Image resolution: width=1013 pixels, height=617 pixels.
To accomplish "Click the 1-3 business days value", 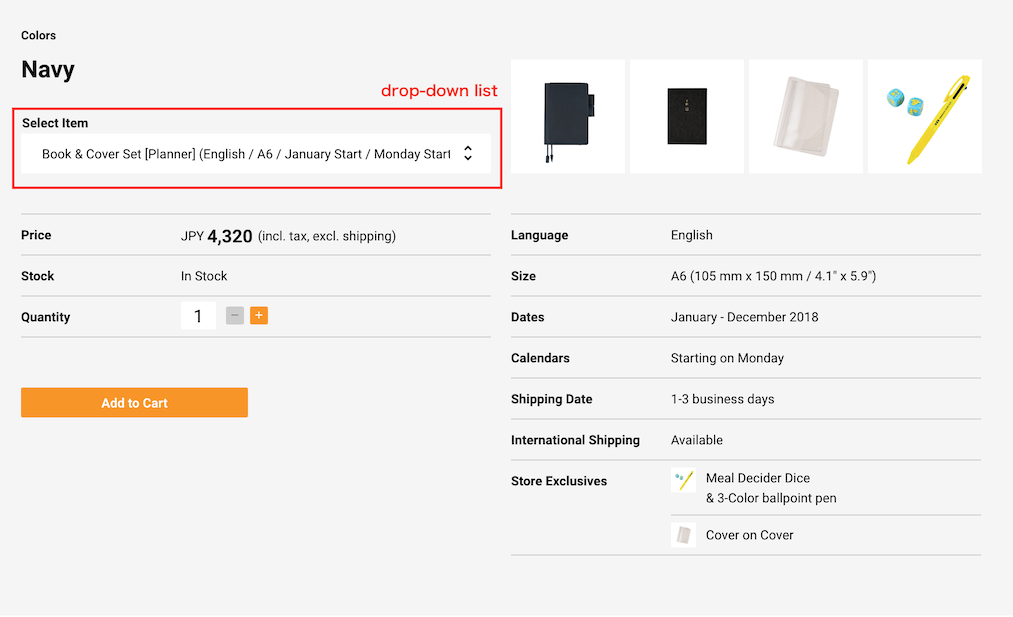I will pos(722,399).
